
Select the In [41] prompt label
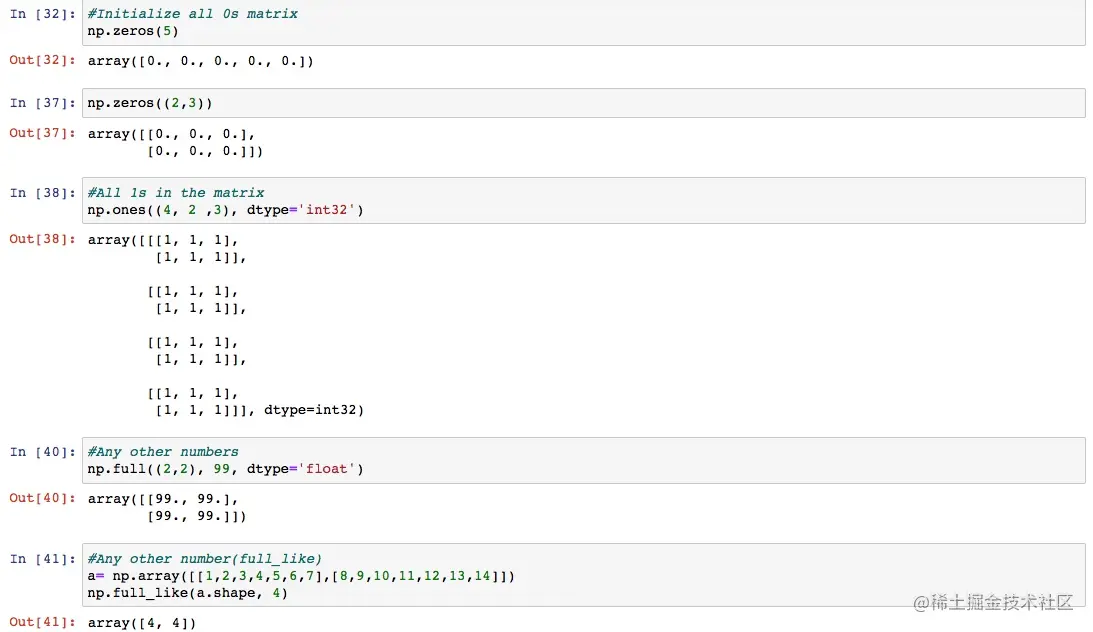42,559
